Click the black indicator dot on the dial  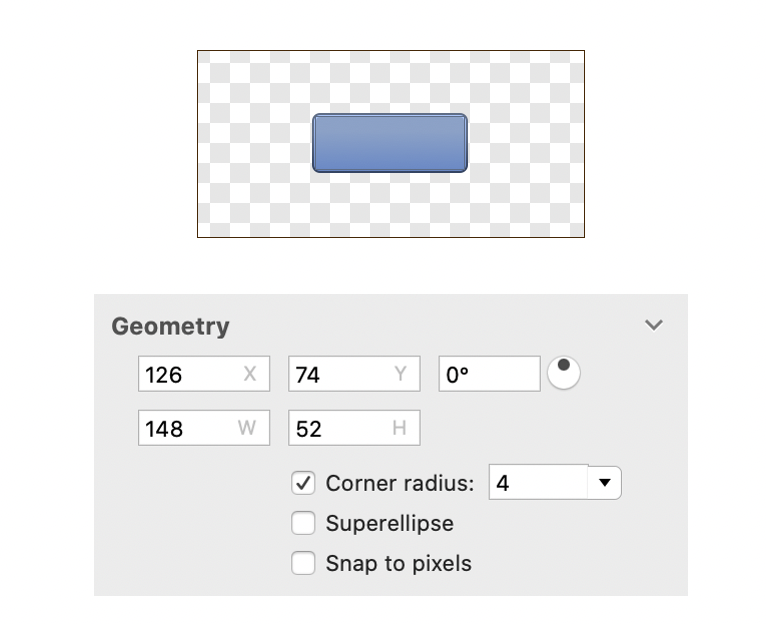(x=564, y=366)
